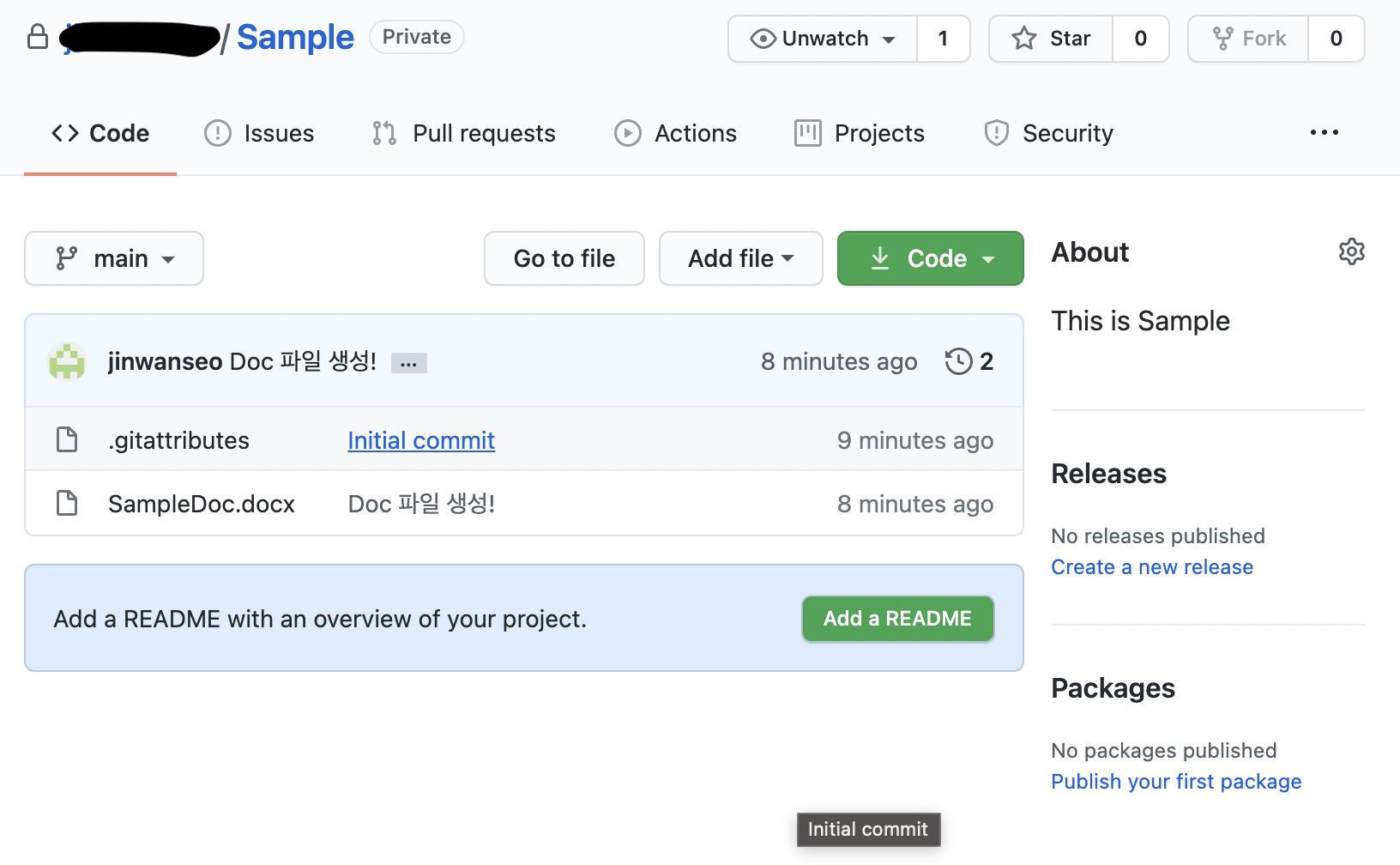Star the repository
This screenshot has height=865, width=1400.
point(1051,39)
